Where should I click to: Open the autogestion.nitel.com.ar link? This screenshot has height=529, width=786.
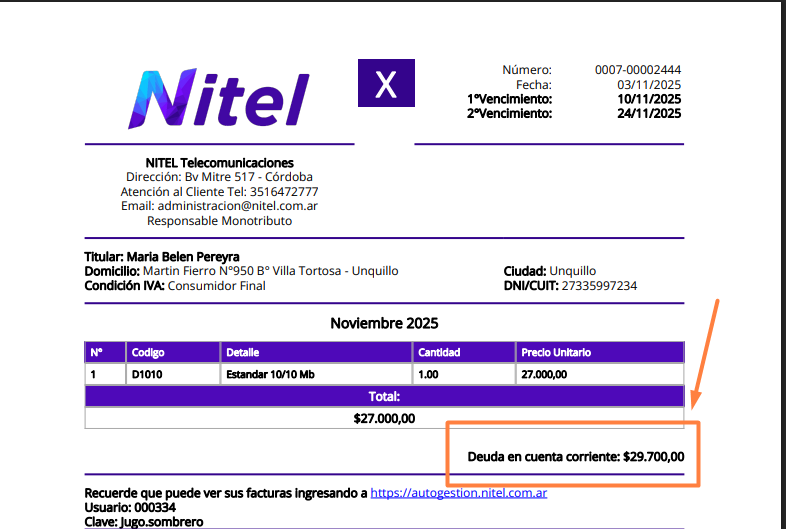458,493
